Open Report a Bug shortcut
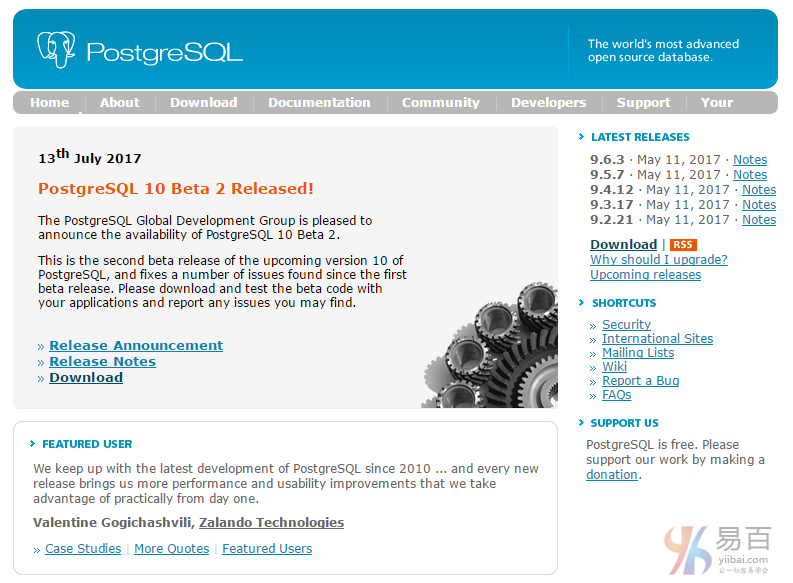Viewport: 793px width, 583px height. [641, 381]
